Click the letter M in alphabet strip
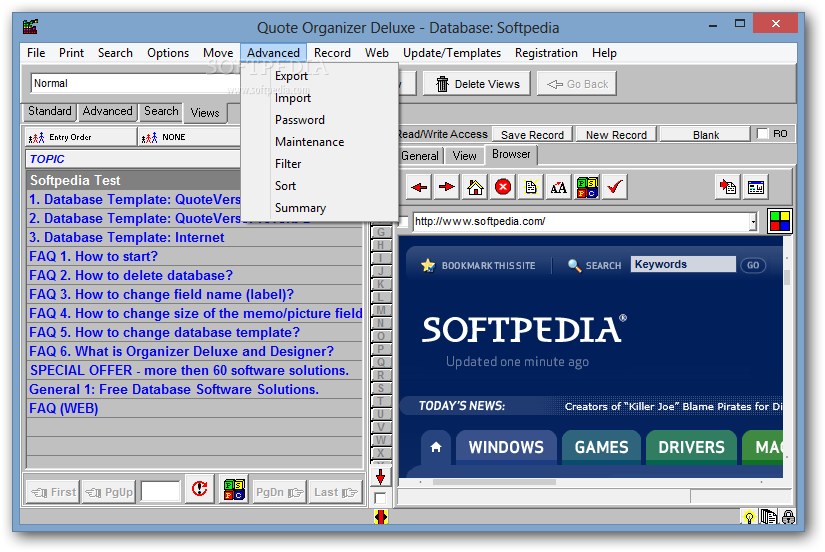 coord(380,310)
